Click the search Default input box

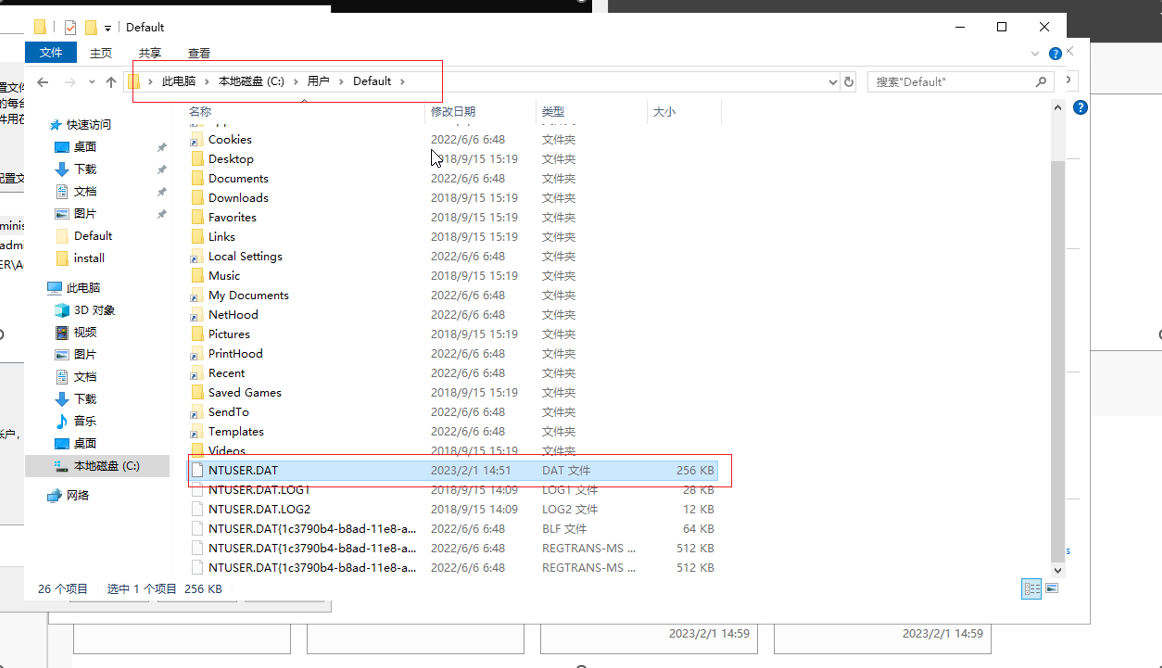click(952, 82)
